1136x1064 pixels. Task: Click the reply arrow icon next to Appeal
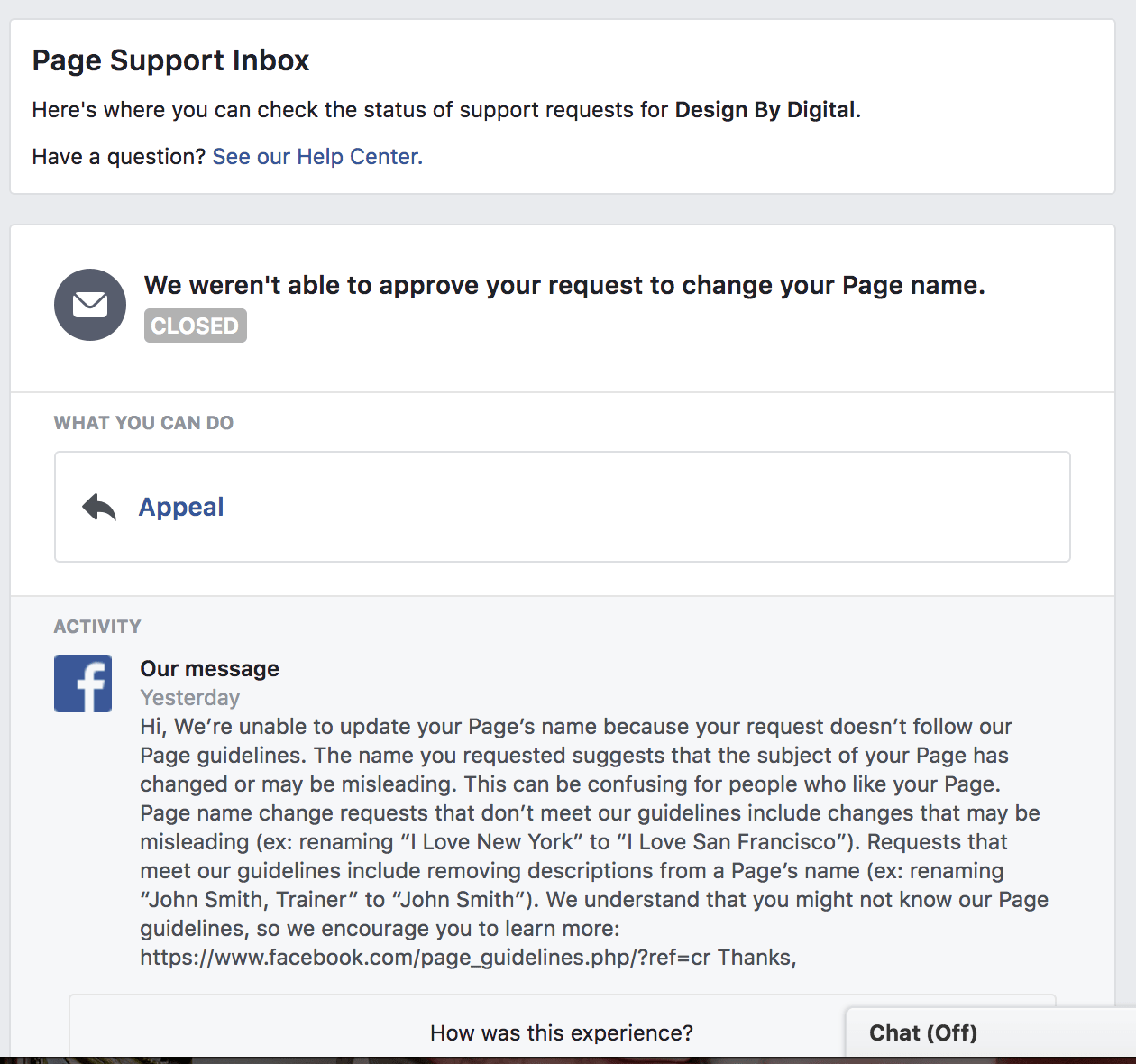[x=99, y=508]
